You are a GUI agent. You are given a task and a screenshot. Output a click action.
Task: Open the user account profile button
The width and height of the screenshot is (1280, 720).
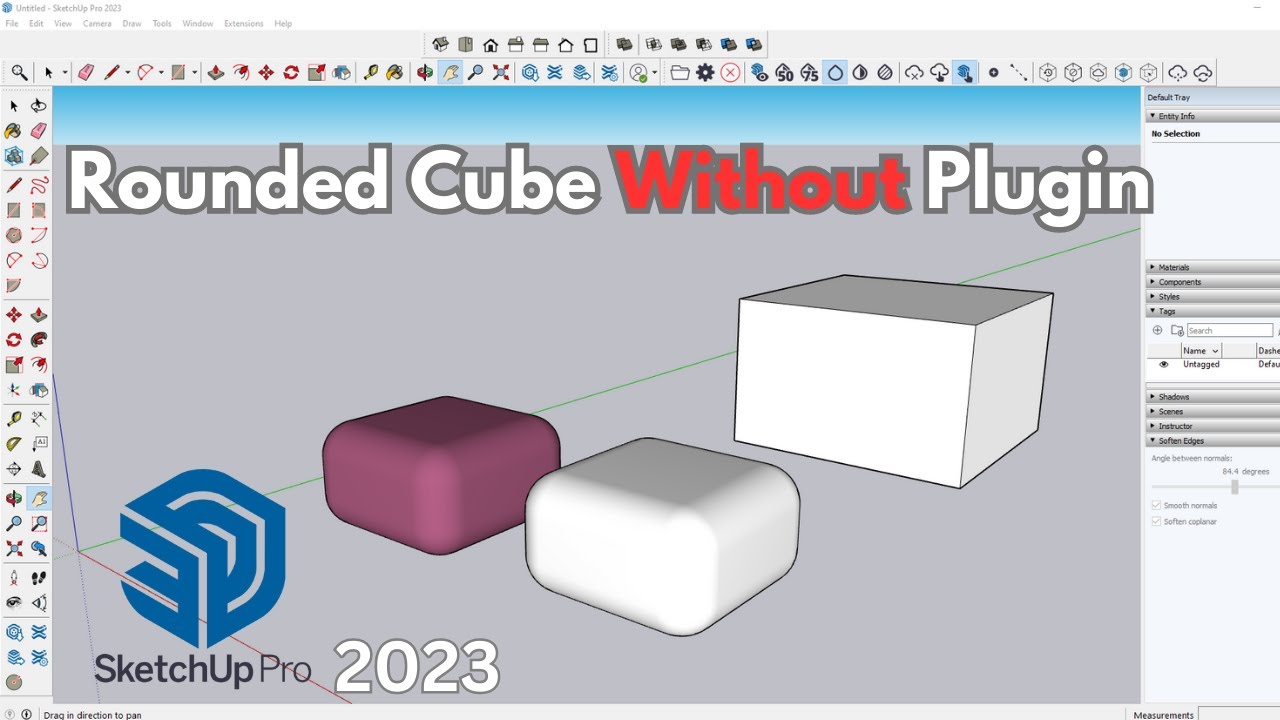tap(638, 73)
